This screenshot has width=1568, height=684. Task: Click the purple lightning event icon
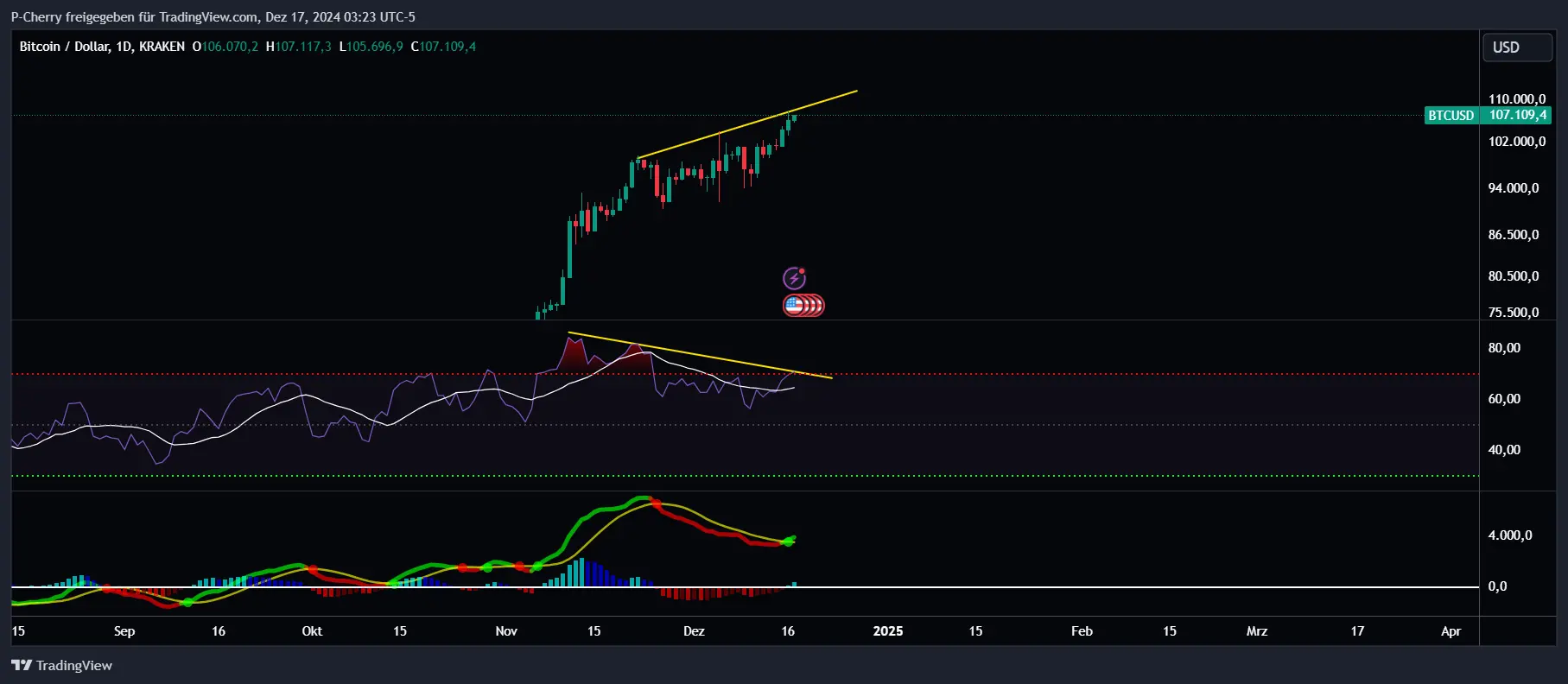(794, 278)
